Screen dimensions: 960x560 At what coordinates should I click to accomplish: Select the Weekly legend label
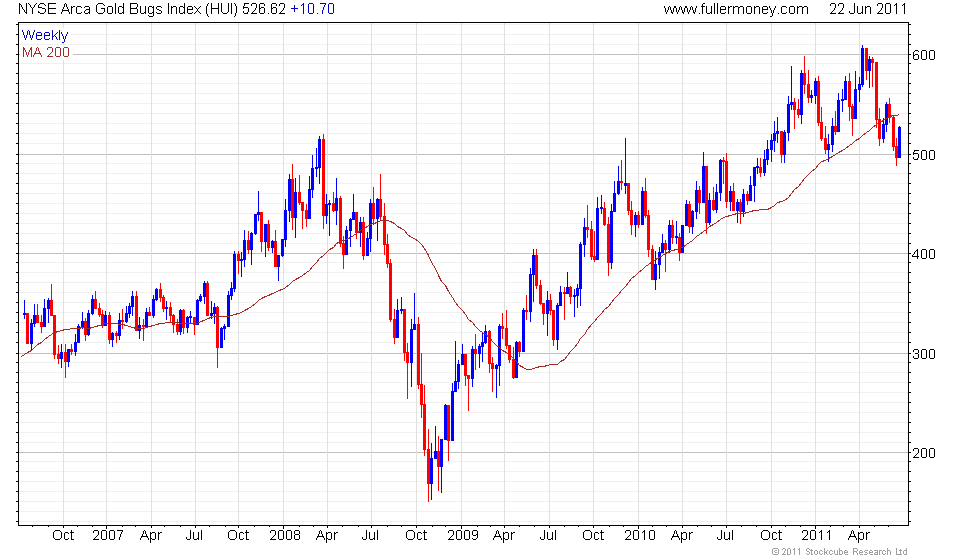pyautogui.click(x=45, y=36)
